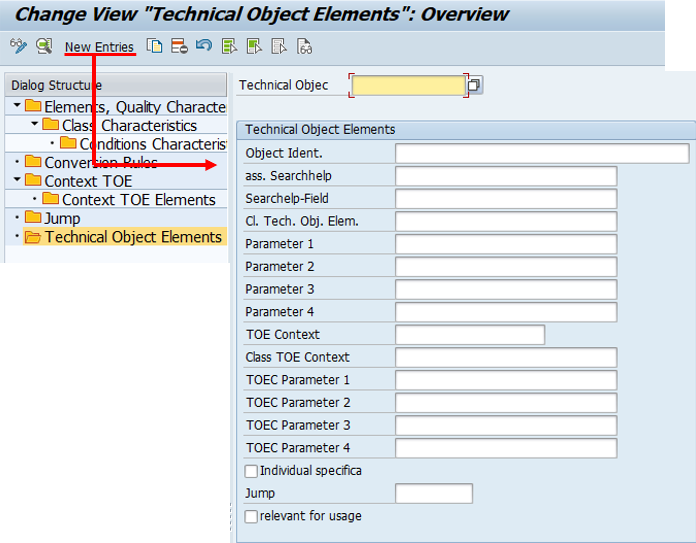The height and width of the screenshot is (543, 696).
Task: Click the Undo change icon
Action: click(x=204, y=46)
